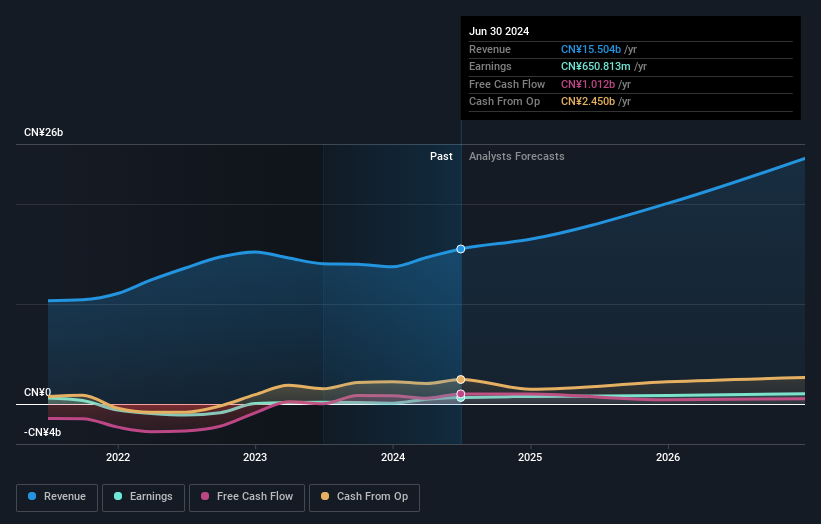This screenshot has height=524, width=821.
Task: Click the CN¥26b y-axis label
Action: click(x=43, y=132)
